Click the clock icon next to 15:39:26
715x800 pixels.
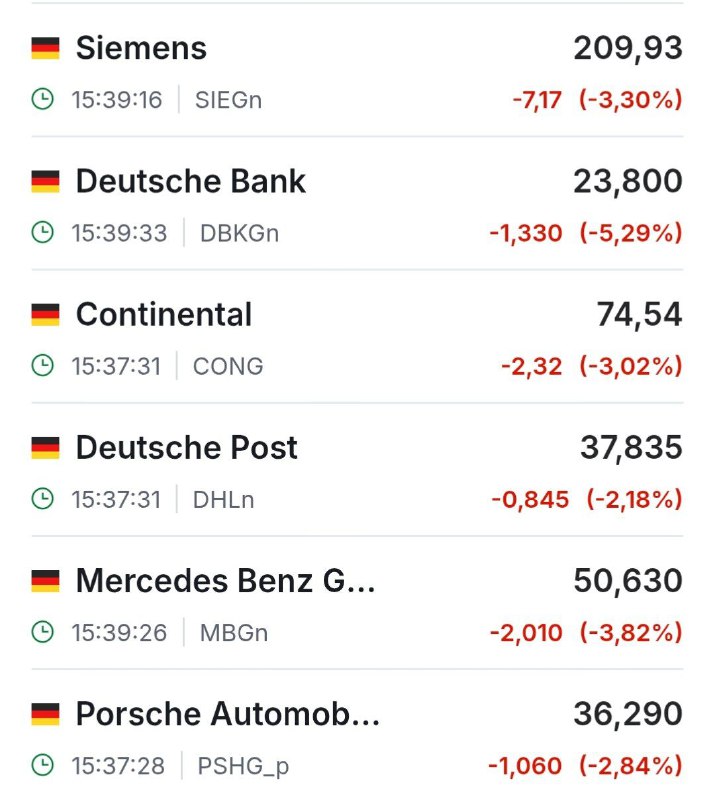42,632
